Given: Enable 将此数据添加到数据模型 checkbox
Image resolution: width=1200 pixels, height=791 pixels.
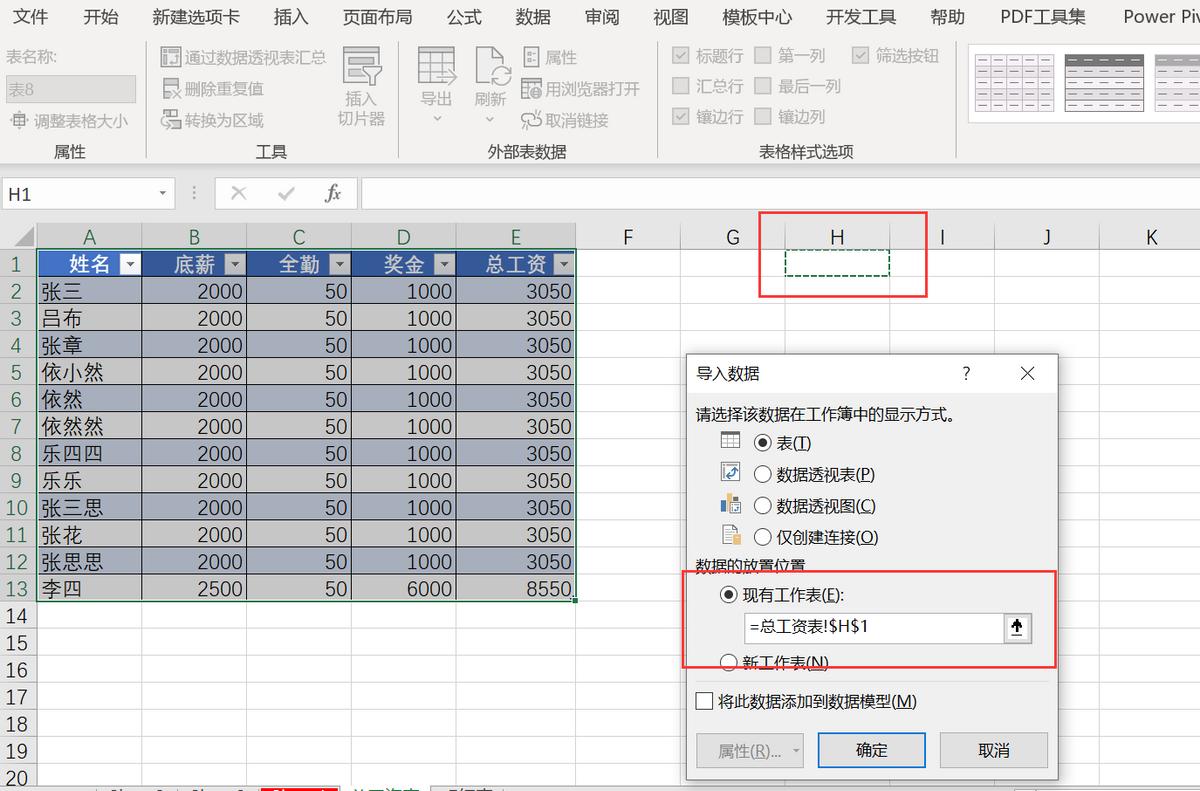Looking at the screenshot, I should pyautogui.click(x=702, y=701).
